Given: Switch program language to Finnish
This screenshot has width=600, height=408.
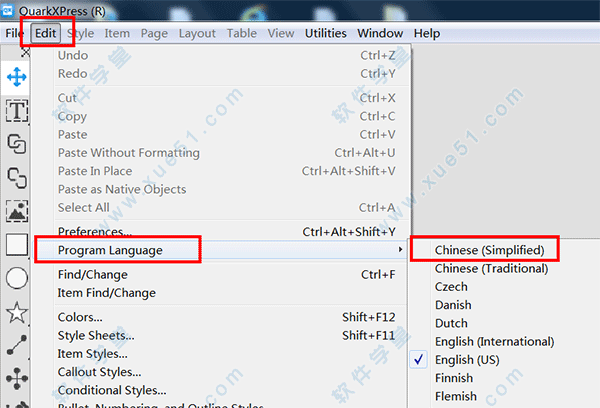Looking at the screenshot, I should pyautogui.click(x=454, y=378).
